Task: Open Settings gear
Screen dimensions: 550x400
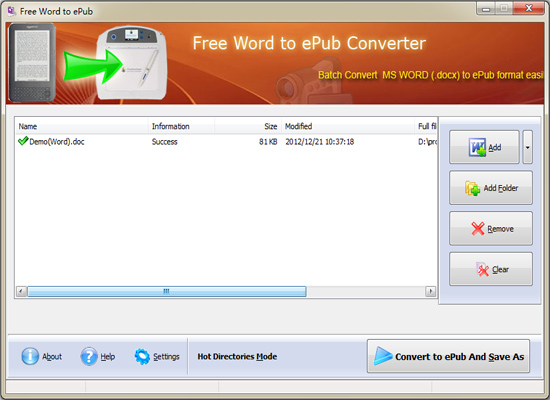Action: click(157, 356)
